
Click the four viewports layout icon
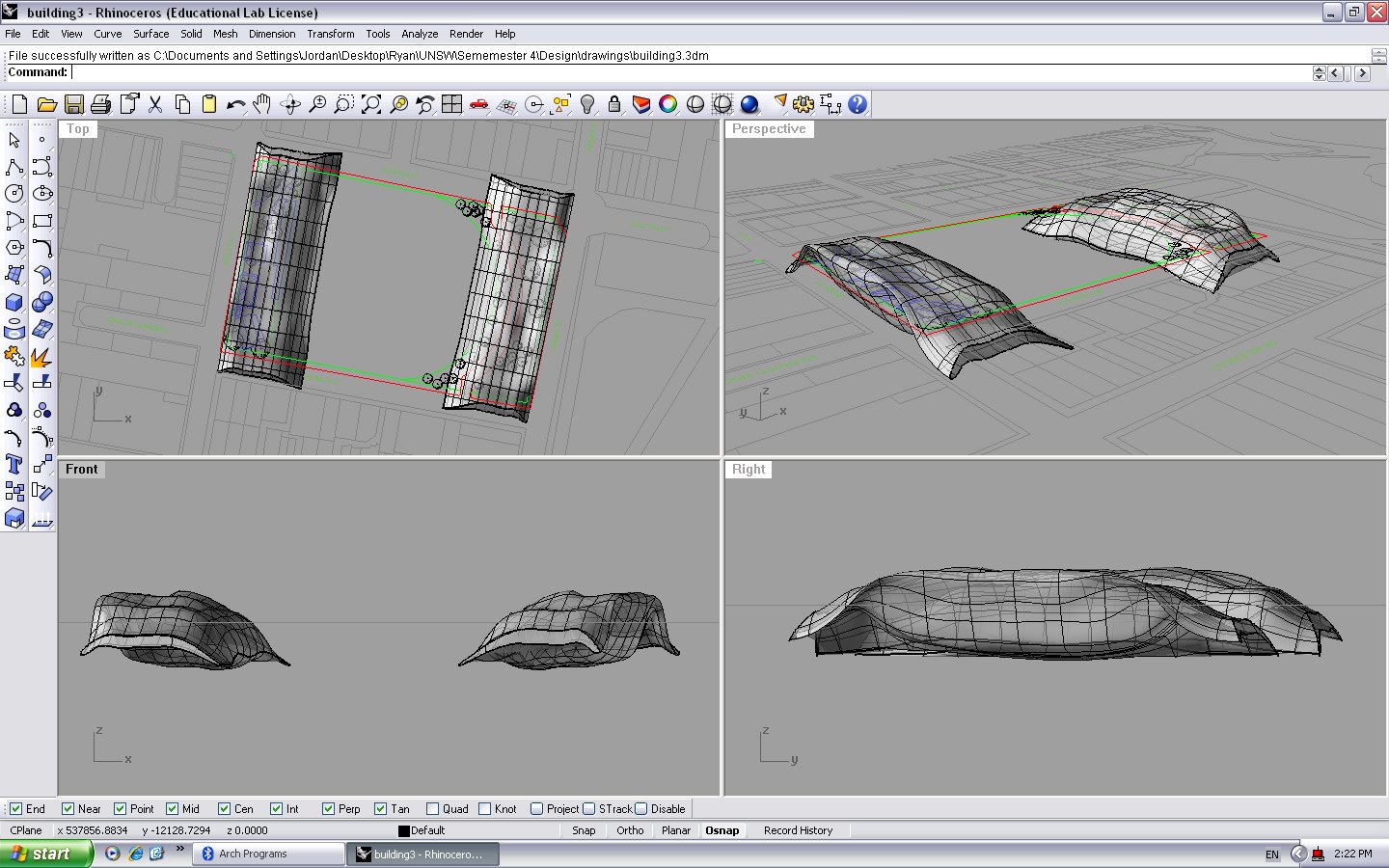(x=451, y=104)
